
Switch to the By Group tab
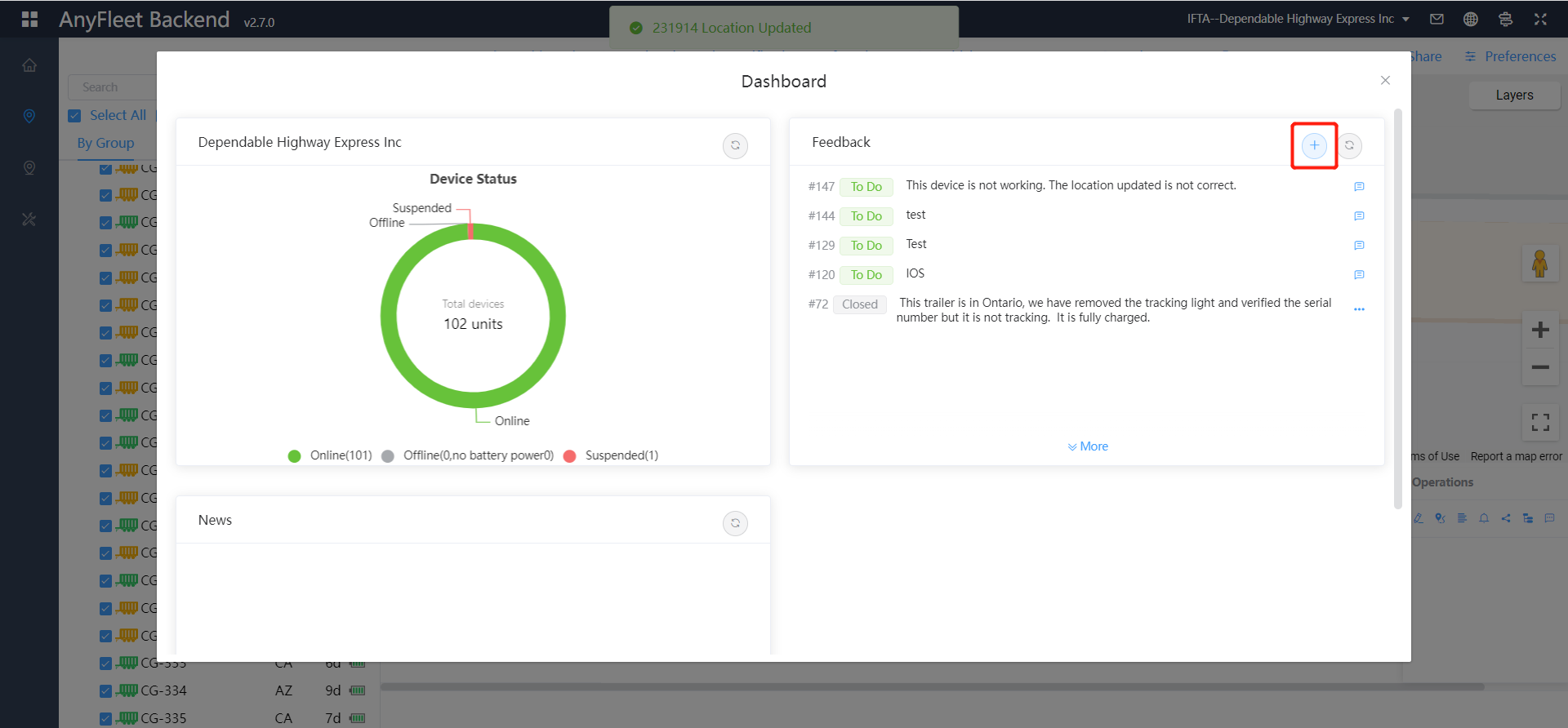click(105, 143)
